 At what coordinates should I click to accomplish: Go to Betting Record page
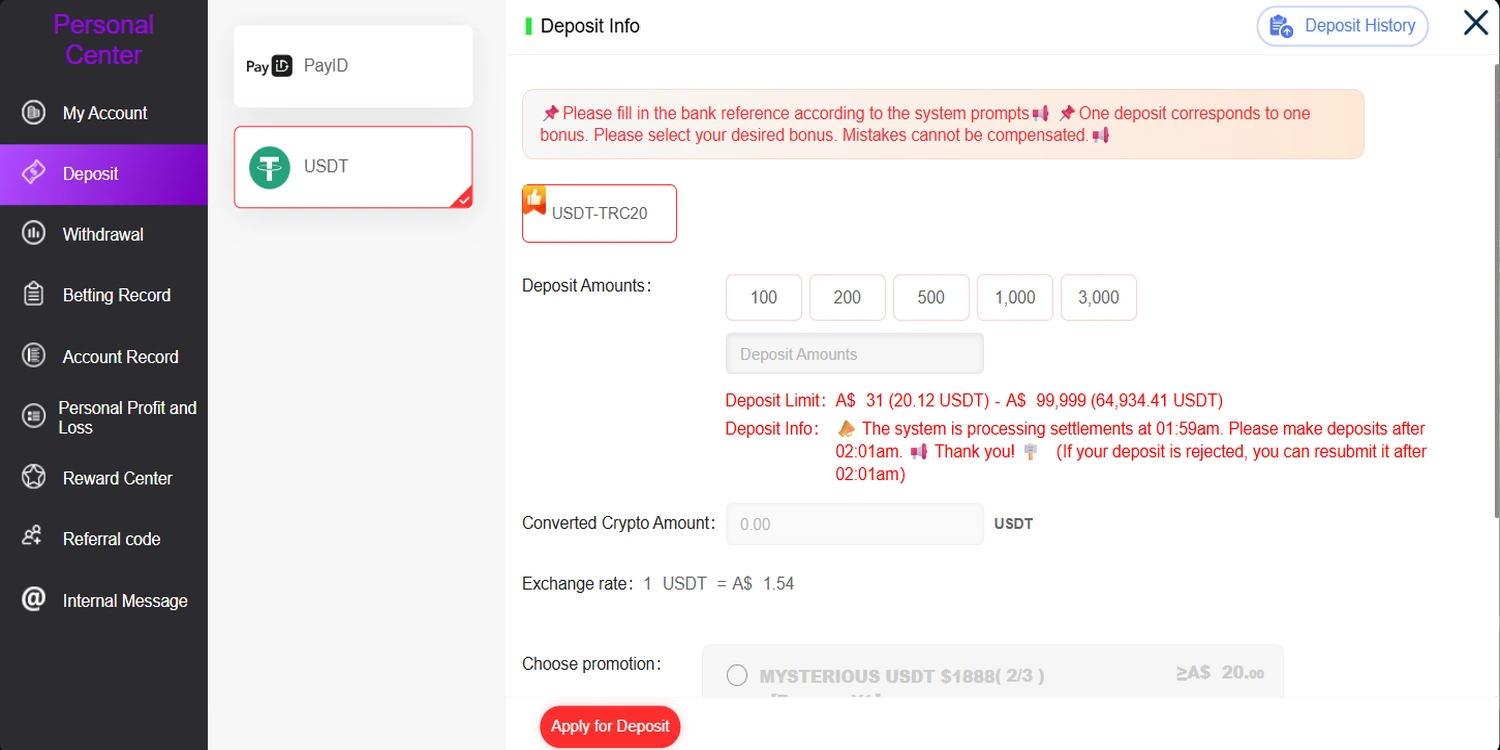tap(104, 295)
